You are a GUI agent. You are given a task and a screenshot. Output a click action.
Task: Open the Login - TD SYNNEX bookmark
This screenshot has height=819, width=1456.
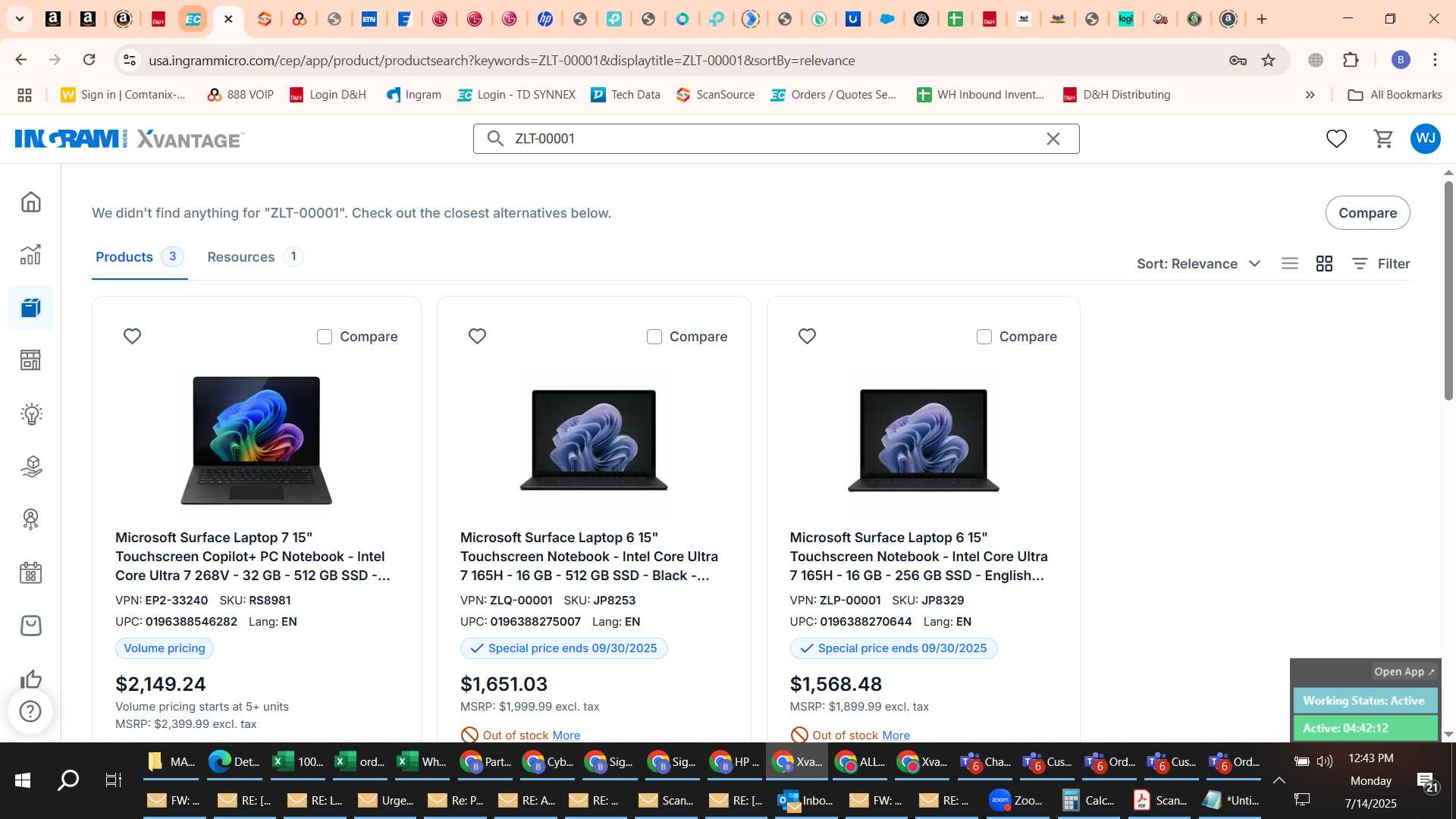coord(516,95)
